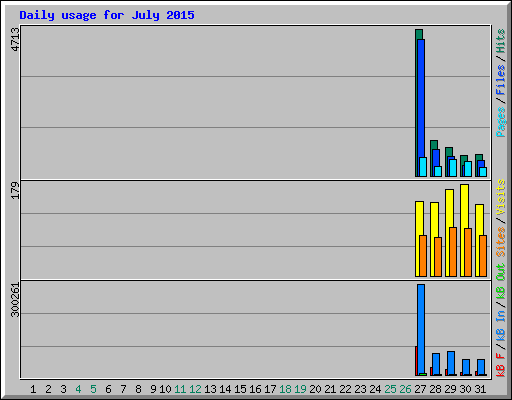Click the cyan Pages bar for day 27
This screenshot has width=512, height=400.
[x=423, y=167]
